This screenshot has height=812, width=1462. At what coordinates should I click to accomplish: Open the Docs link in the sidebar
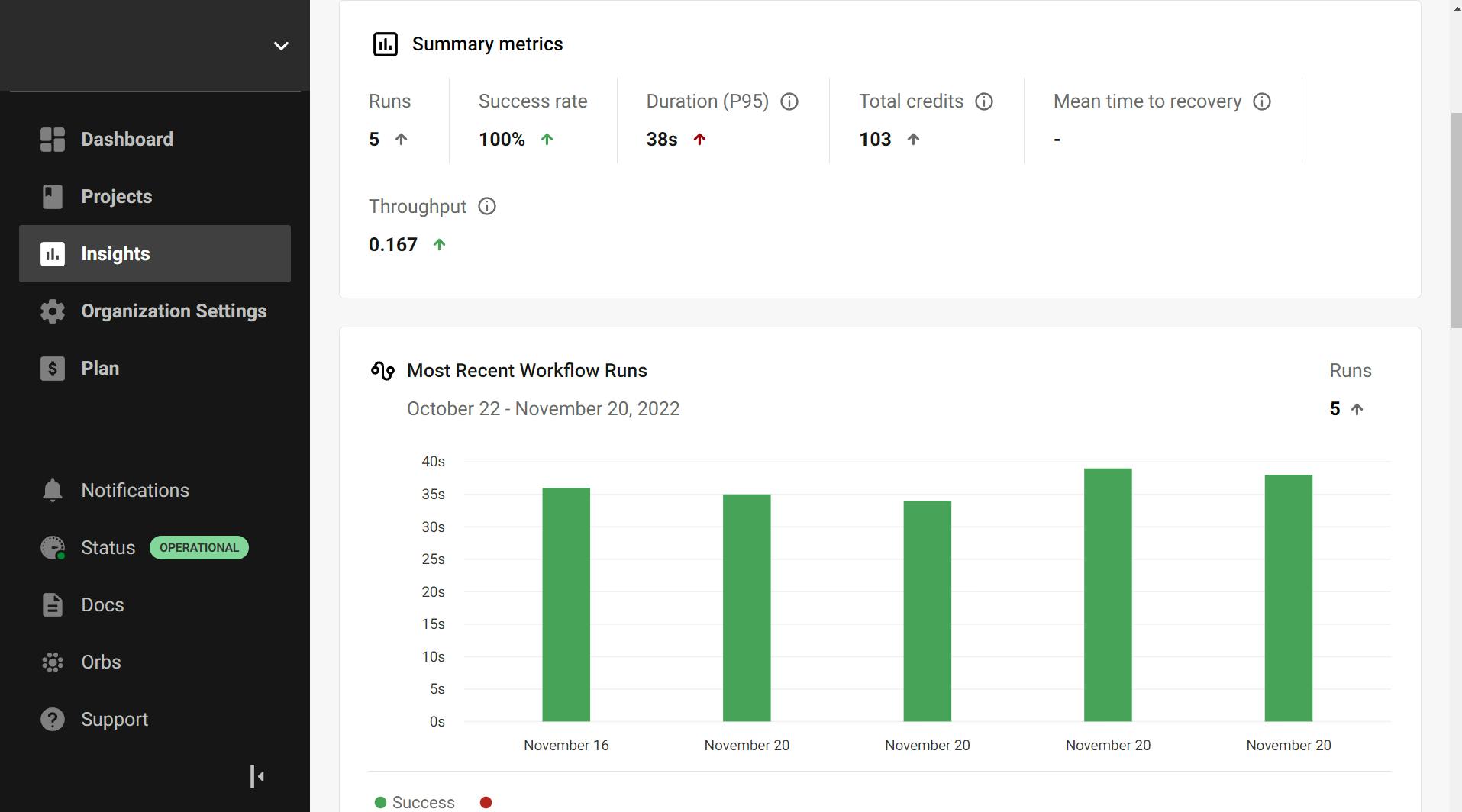[102, 605]
